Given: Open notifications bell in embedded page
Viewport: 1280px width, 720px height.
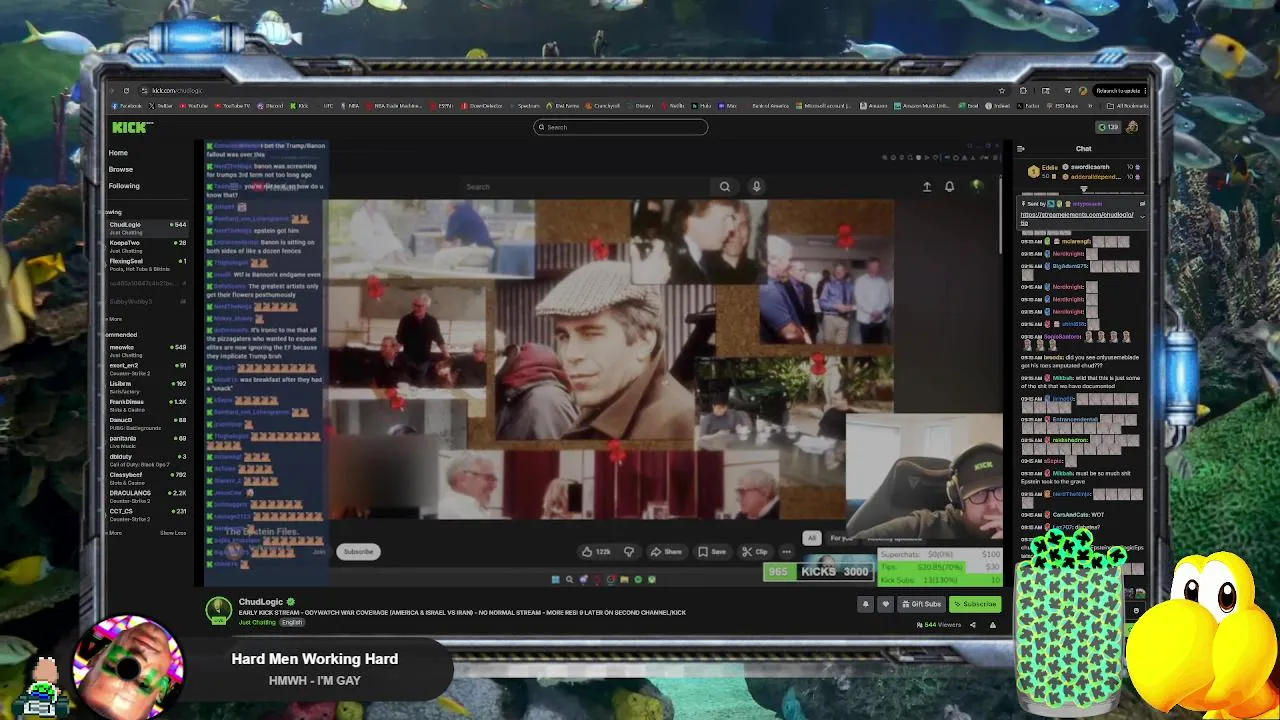Looking at the screenshot, I should click(949, 186).
